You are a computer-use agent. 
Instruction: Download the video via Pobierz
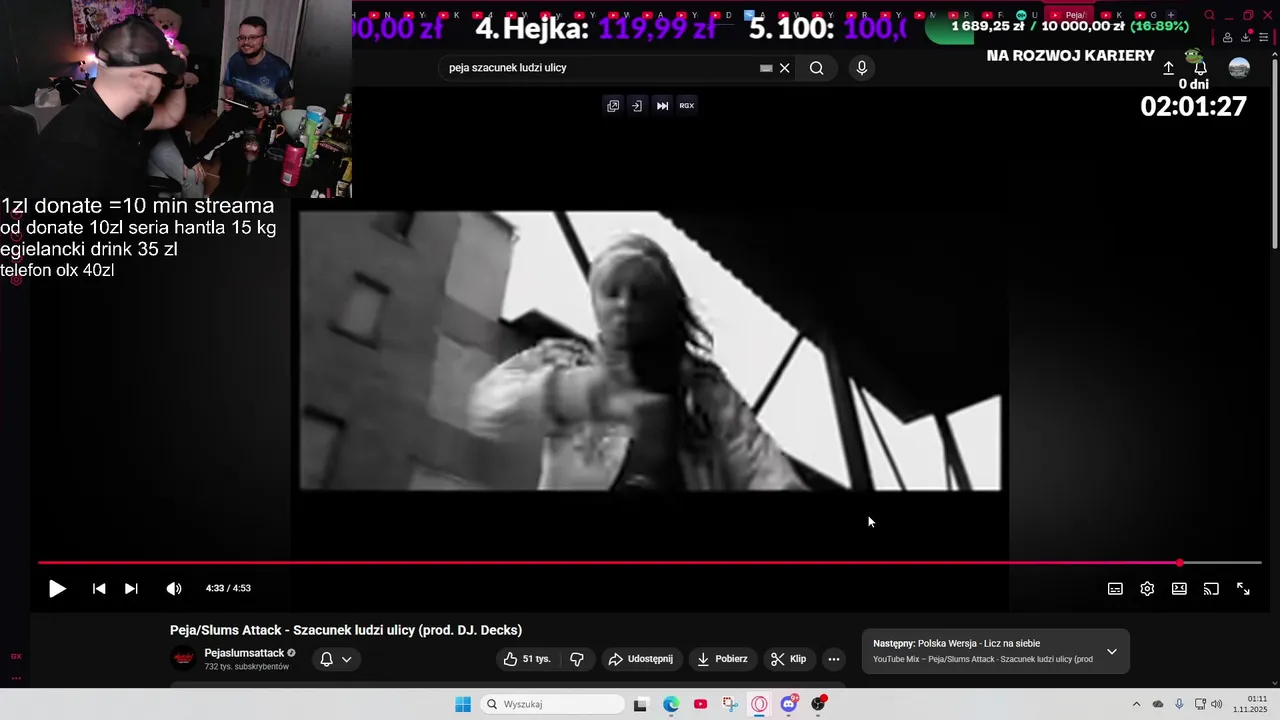722,659
